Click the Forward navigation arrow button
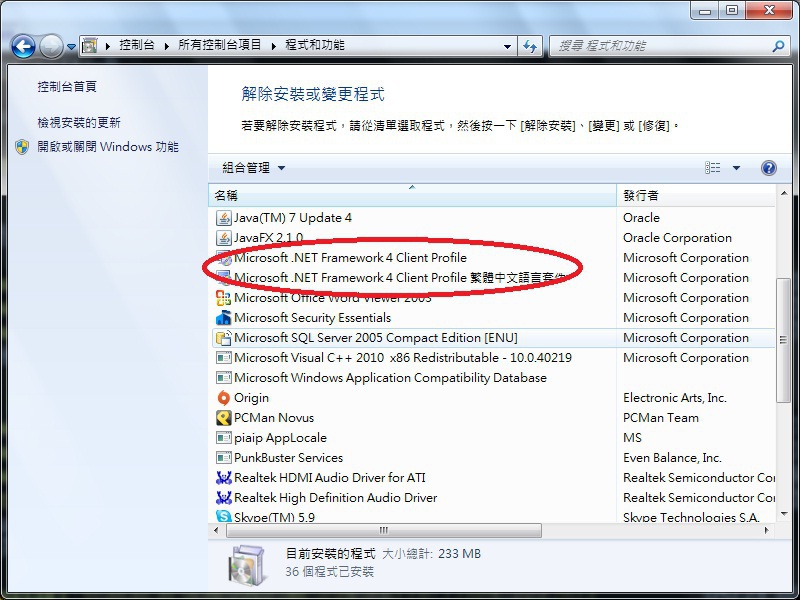Screen dimensions: 800x600 pos(51,46)
